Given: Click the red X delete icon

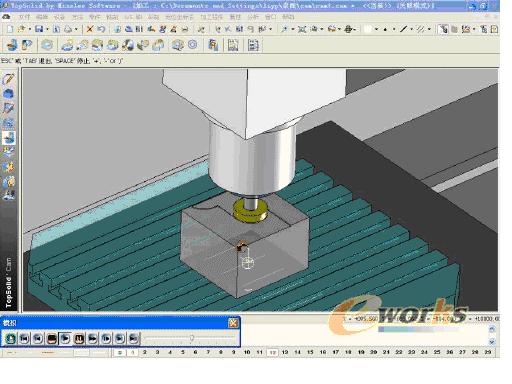Looking at the screenshot, I should pos(90,29).
